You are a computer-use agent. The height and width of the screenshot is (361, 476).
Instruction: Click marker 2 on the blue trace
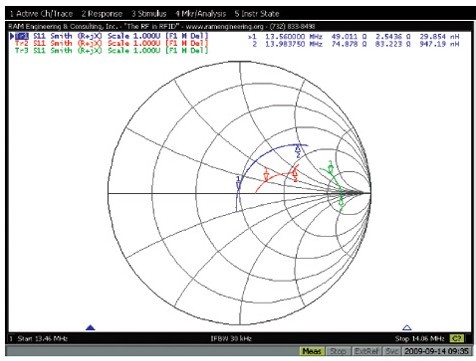(298, 151)
